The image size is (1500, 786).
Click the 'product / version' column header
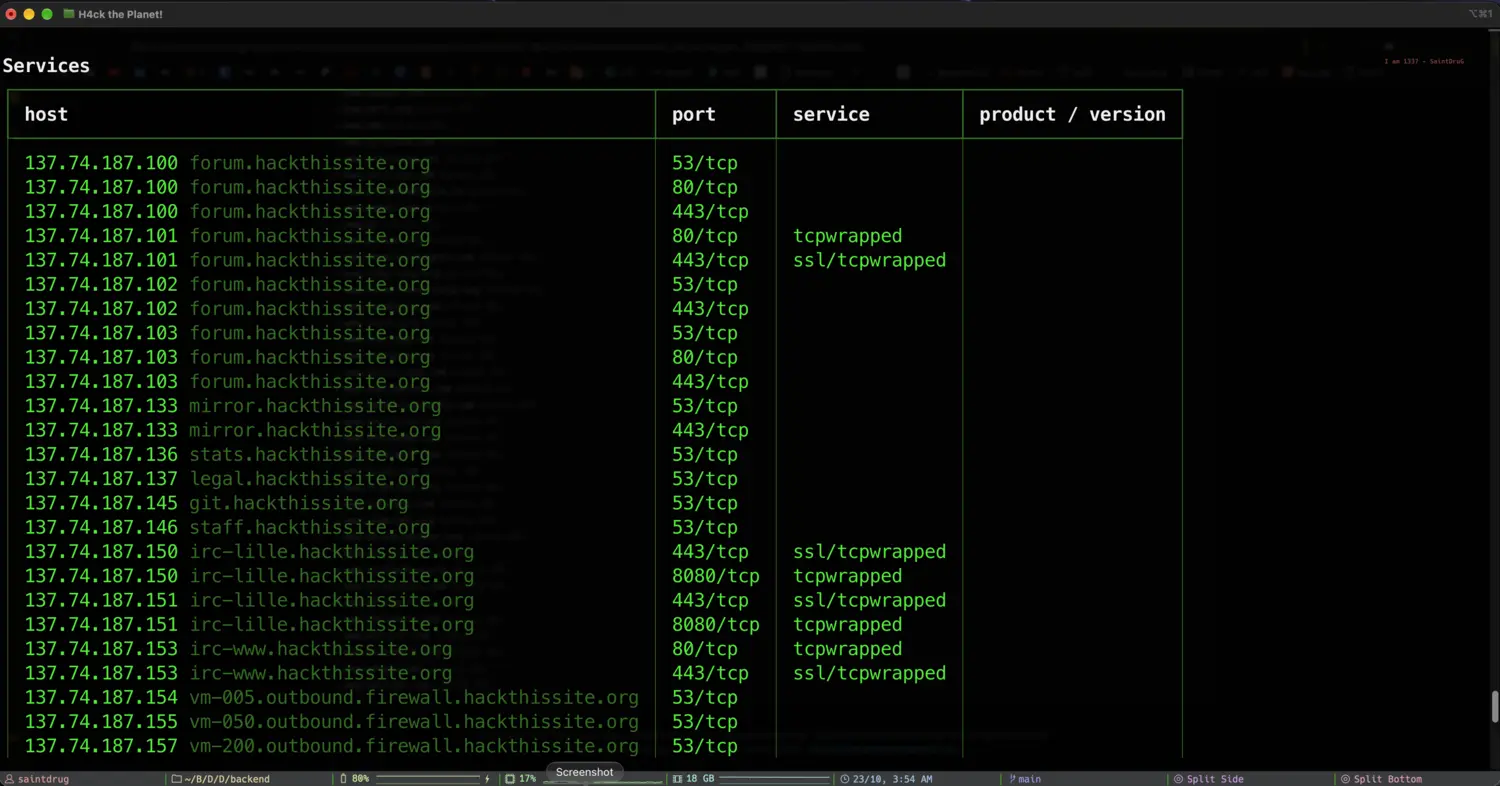tap(1072, 114)
